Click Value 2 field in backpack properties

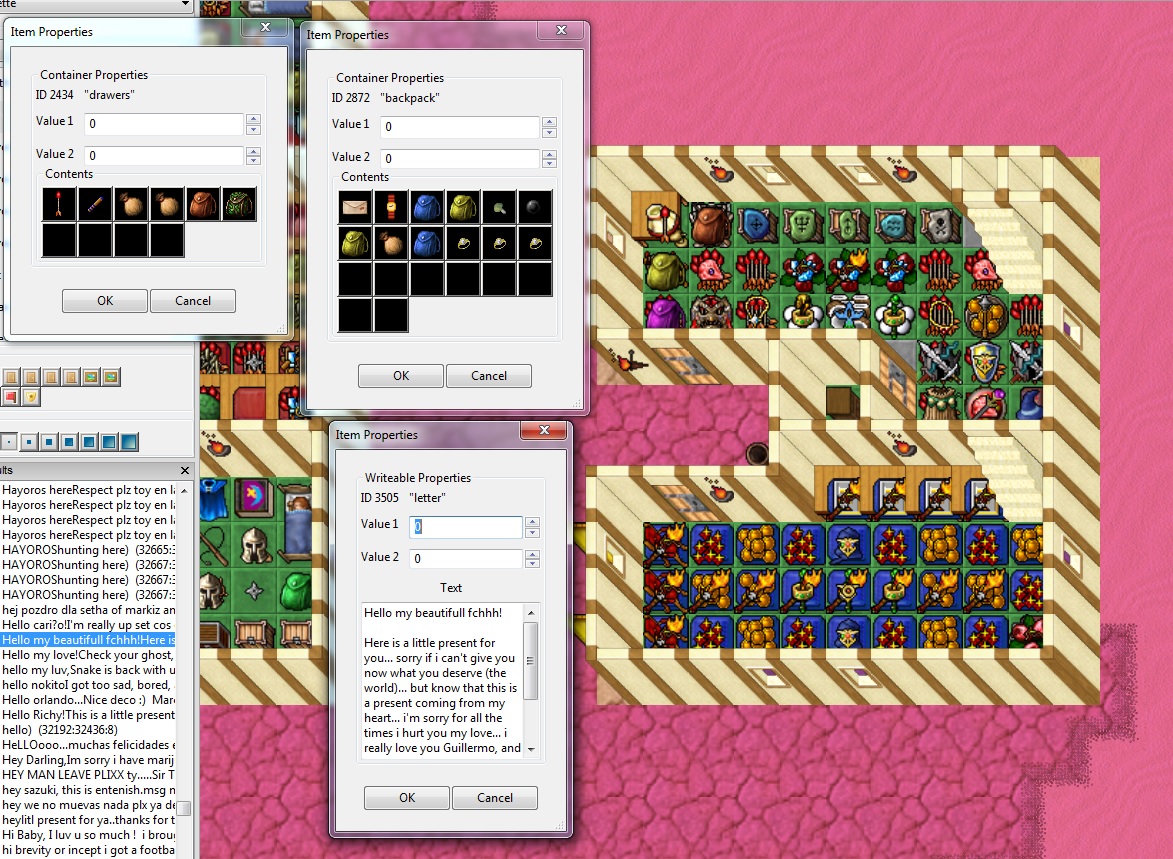pyautogui.click(x=460, y=158)
